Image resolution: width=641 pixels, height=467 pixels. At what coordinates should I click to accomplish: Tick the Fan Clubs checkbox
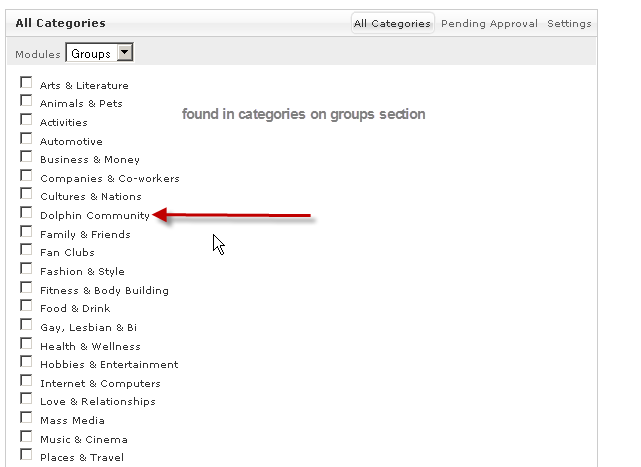[26, 251]
